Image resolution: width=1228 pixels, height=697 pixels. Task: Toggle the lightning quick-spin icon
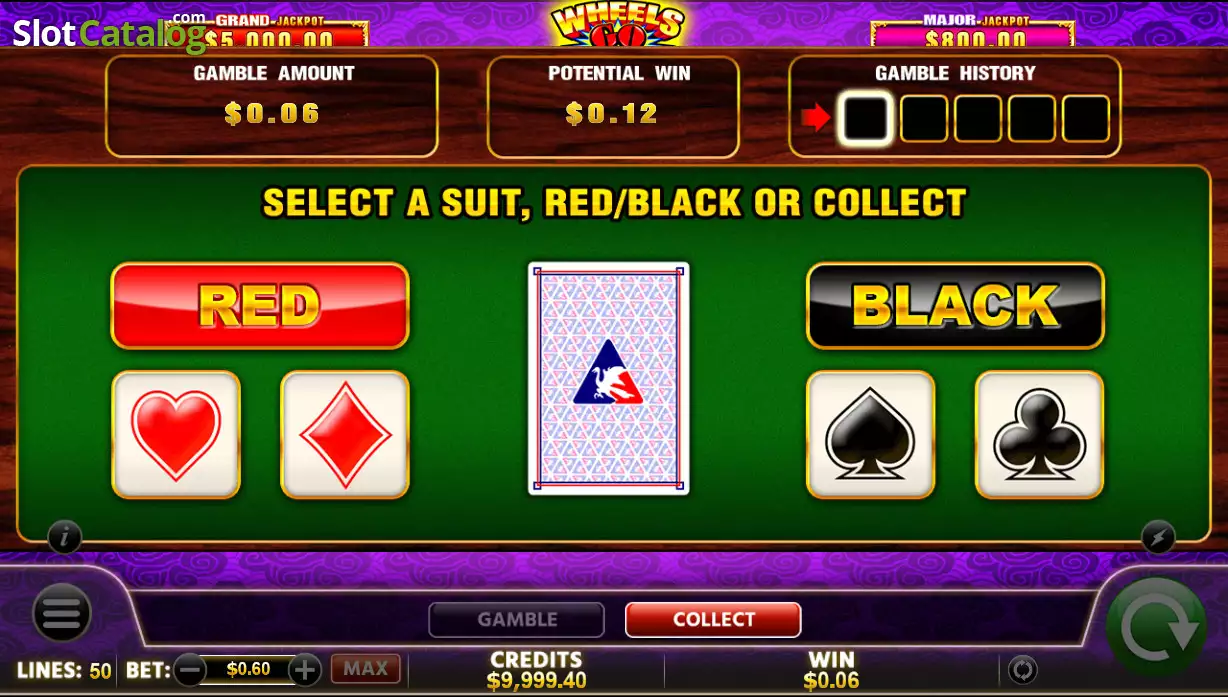1158,537
